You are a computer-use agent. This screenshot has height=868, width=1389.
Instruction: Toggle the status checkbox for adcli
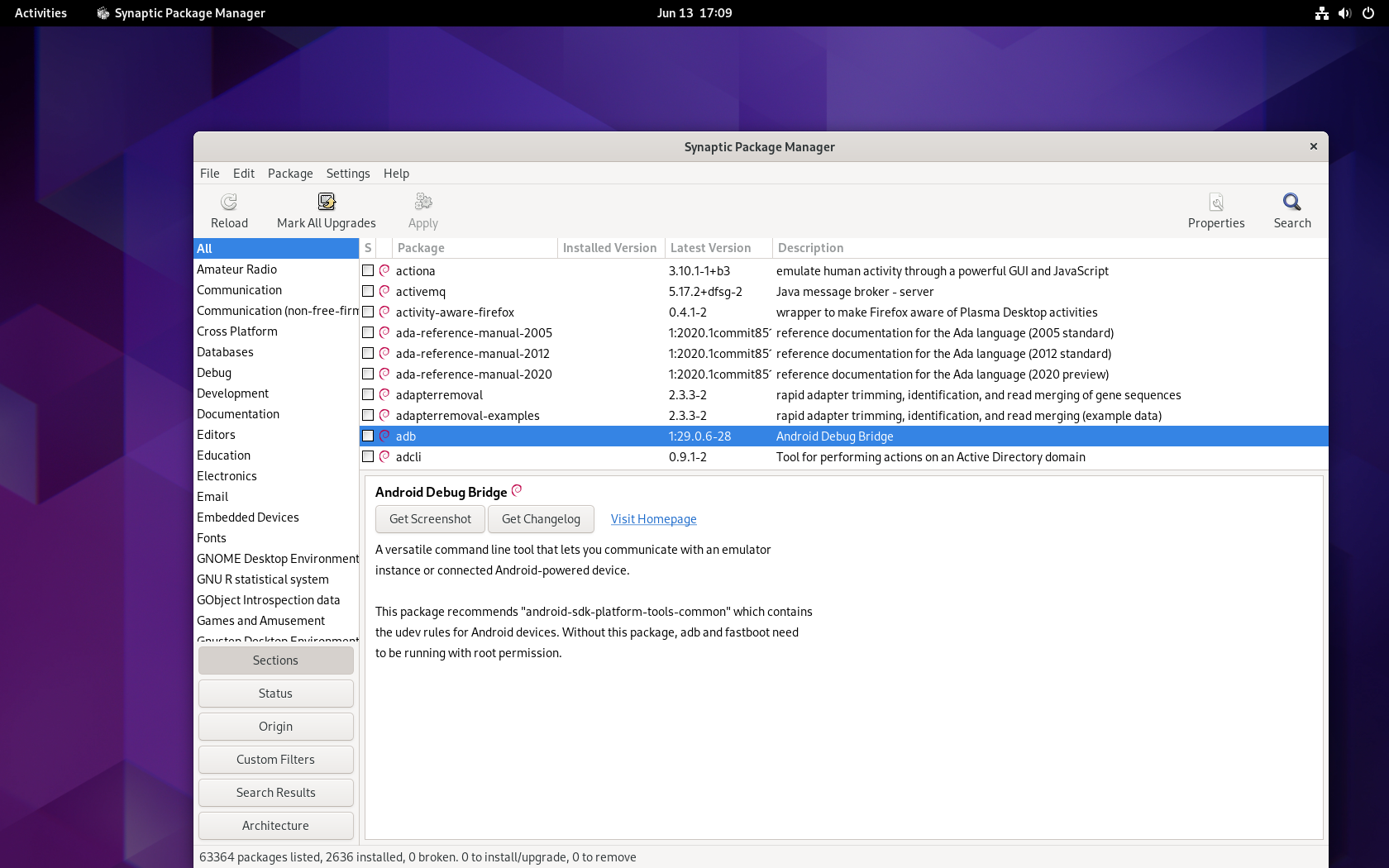coord(368,456)
